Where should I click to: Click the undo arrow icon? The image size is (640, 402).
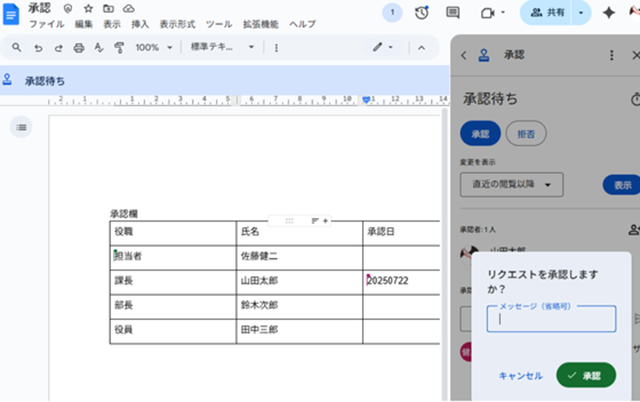[x=38, y=47]
